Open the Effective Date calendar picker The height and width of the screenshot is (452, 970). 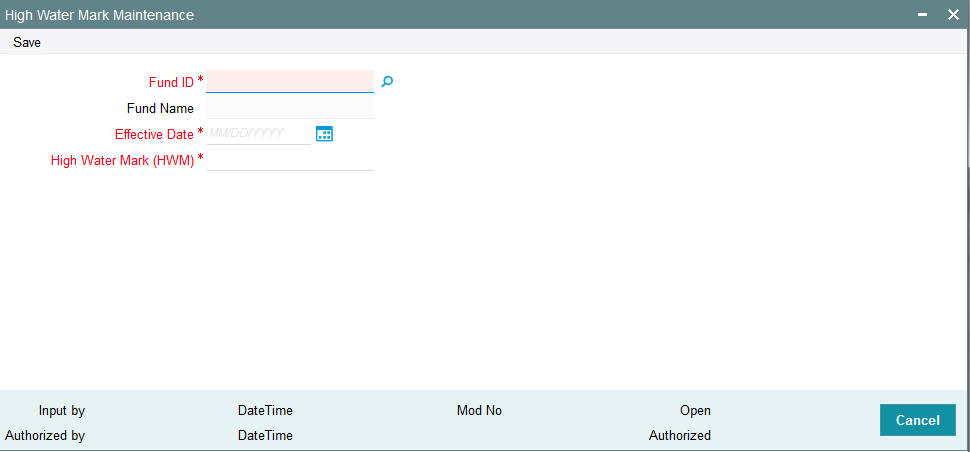(324, 134)
